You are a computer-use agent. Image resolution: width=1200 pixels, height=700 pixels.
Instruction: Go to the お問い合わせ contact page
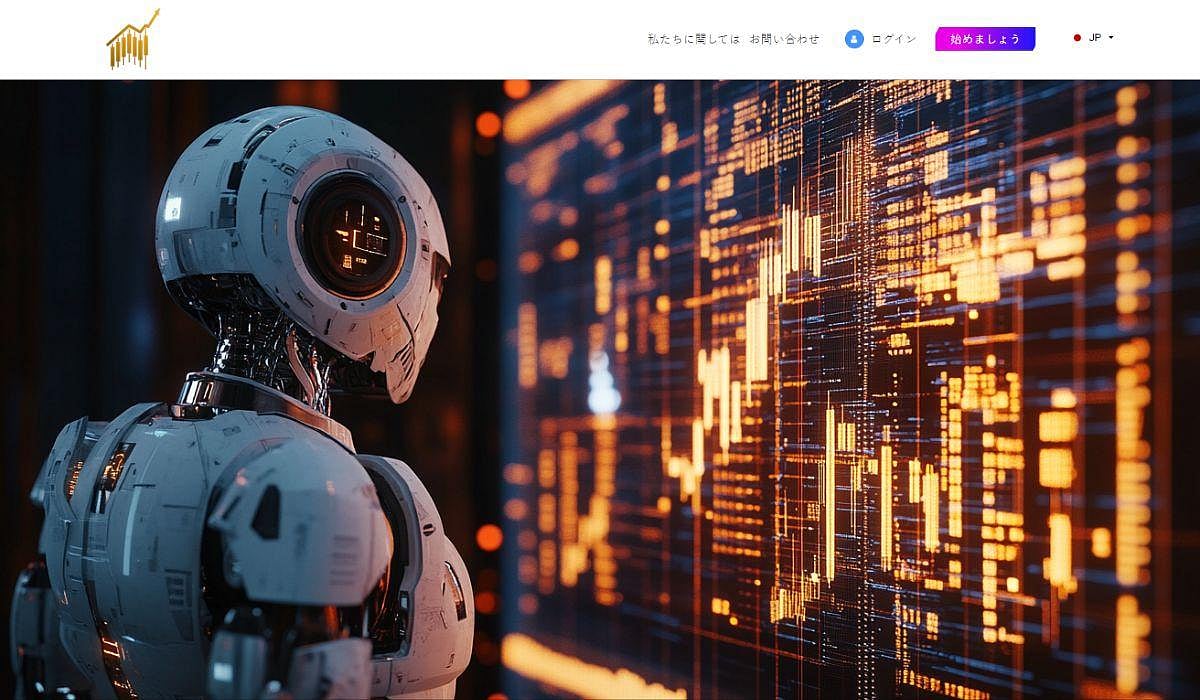click(x=784, y=39)
